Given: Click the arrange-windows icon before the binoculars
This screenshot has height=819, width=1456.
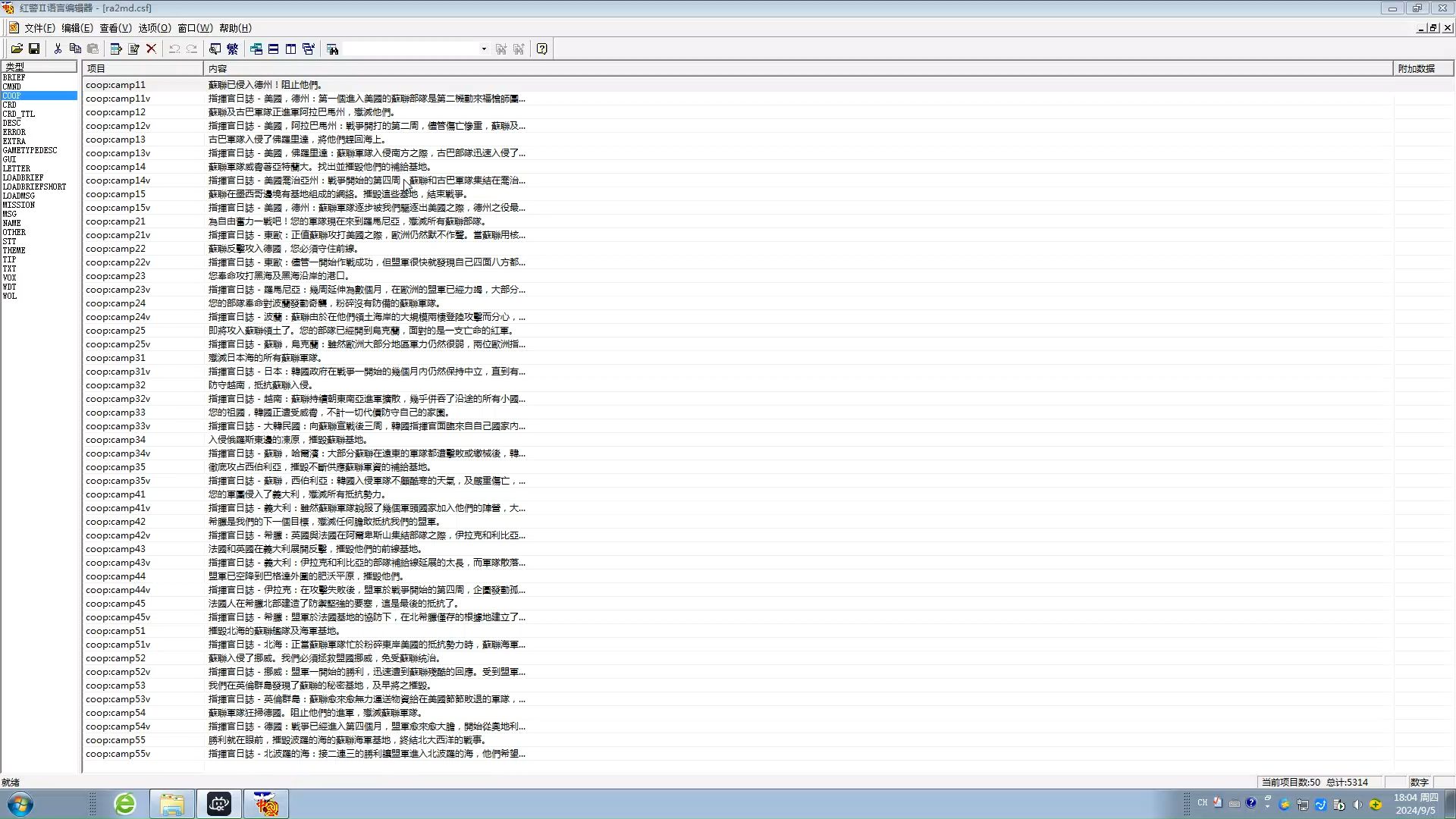Looking at the screenshot, I should pos(309,49).
